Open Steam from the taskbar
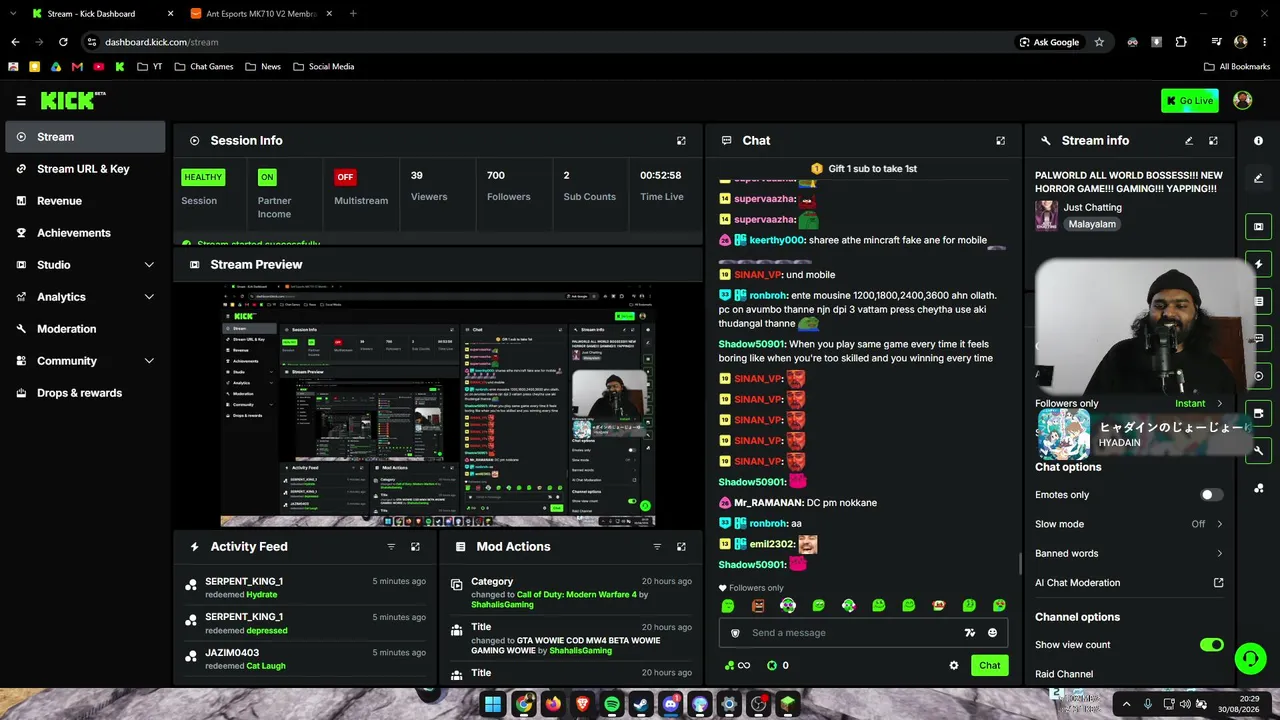Viewport: 1280px width, 720px height. point(641,704)
